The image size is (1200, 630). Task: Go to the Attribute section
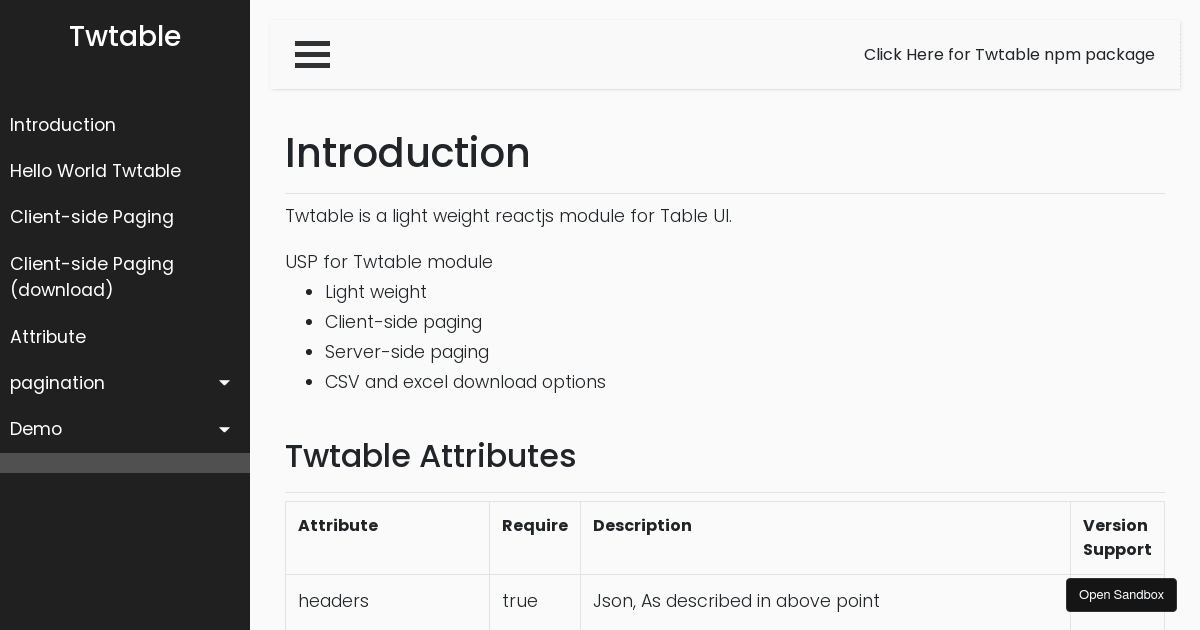pos(47,337)
